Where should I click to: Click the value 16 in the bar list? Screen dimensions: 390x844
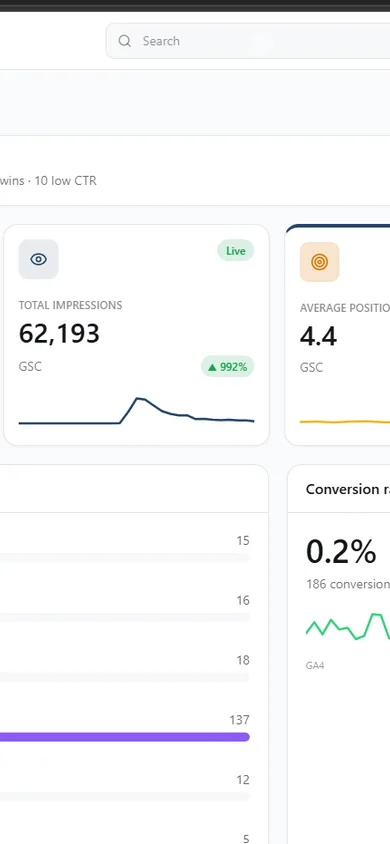(x=243, y=600)
